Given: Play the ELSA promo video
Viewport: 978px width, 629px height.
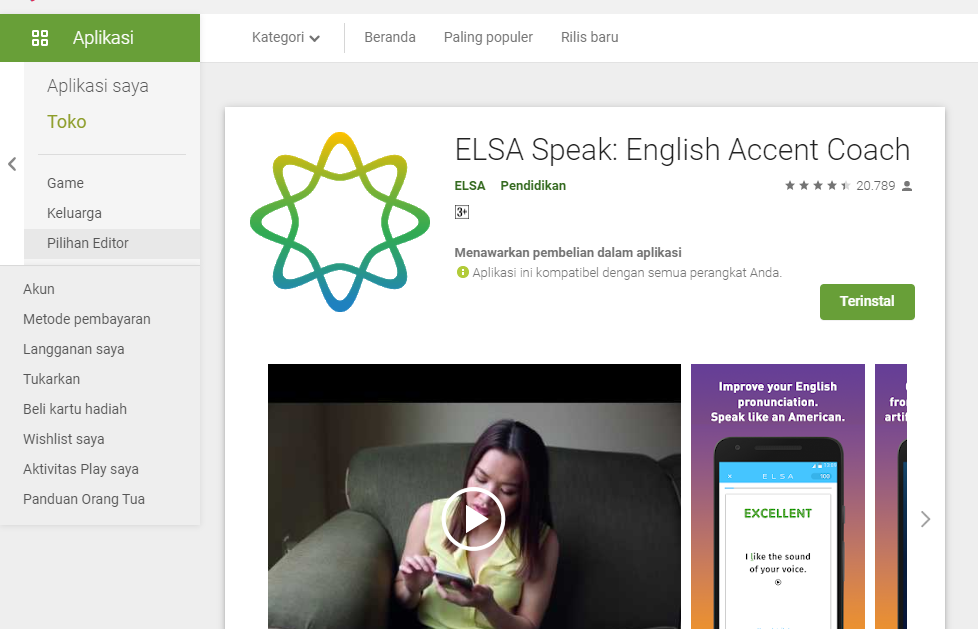Looking at the screenshot, I should [x=473, y=519].
